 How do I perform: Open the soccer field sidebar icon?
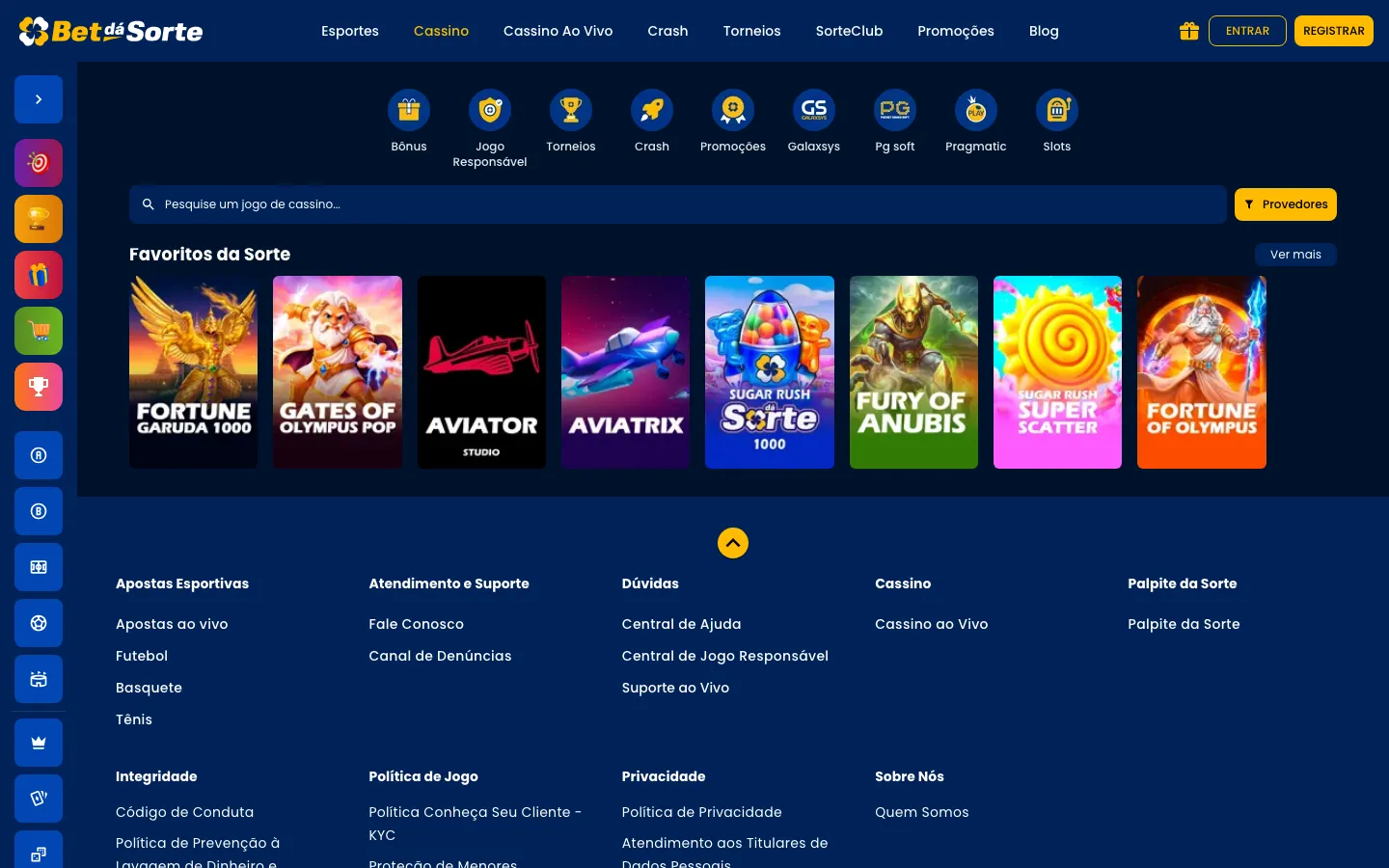[x=39, y=567]
